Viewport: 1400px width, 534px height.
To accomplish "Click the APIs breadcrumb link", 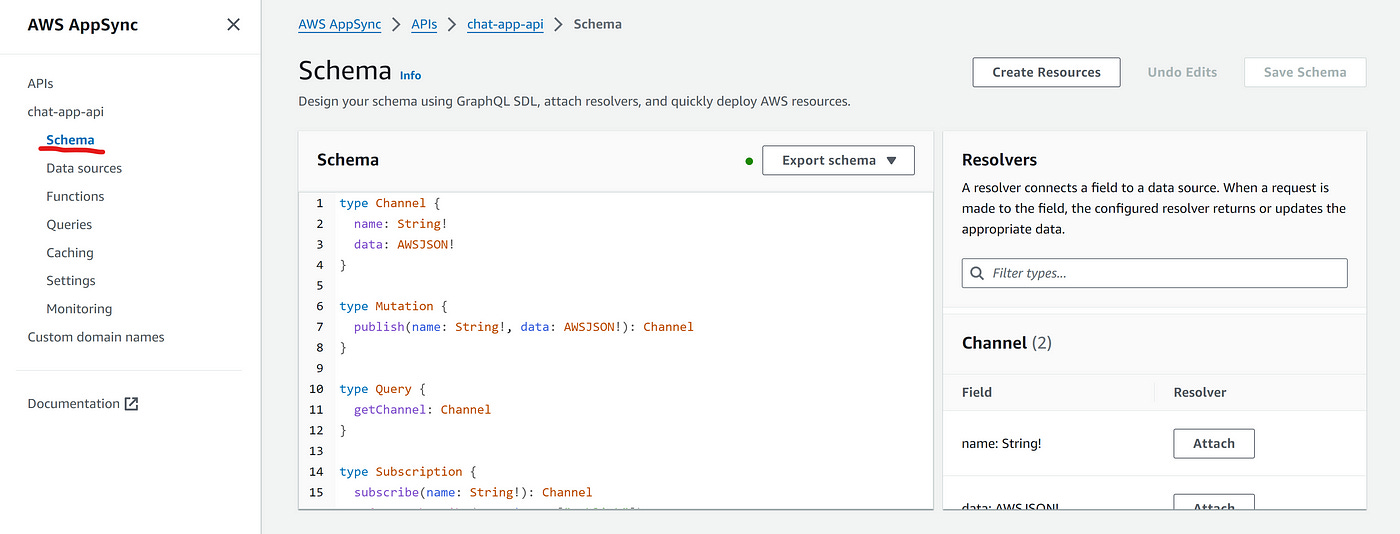I will point(424,24).
